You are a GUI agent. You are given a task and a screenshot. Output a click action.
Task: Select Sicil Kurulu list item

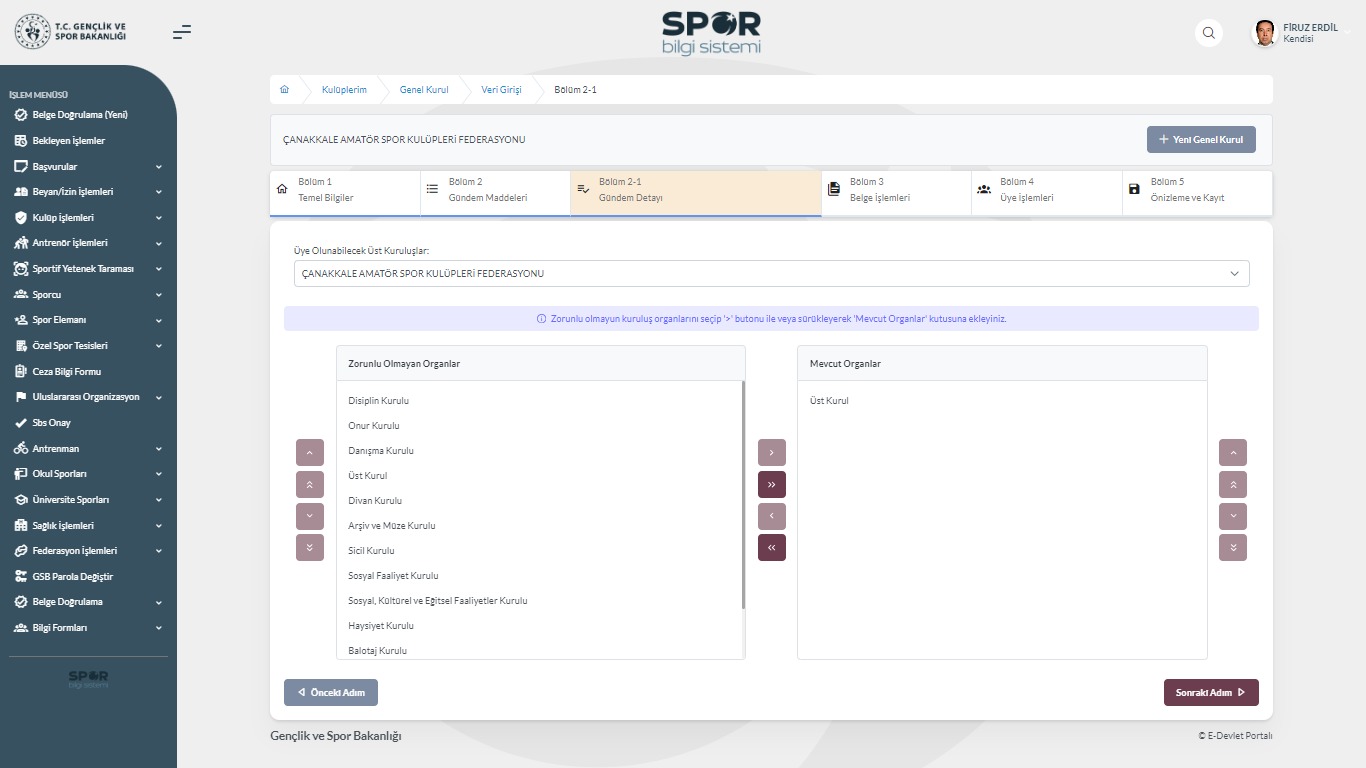tap(540, 551)
